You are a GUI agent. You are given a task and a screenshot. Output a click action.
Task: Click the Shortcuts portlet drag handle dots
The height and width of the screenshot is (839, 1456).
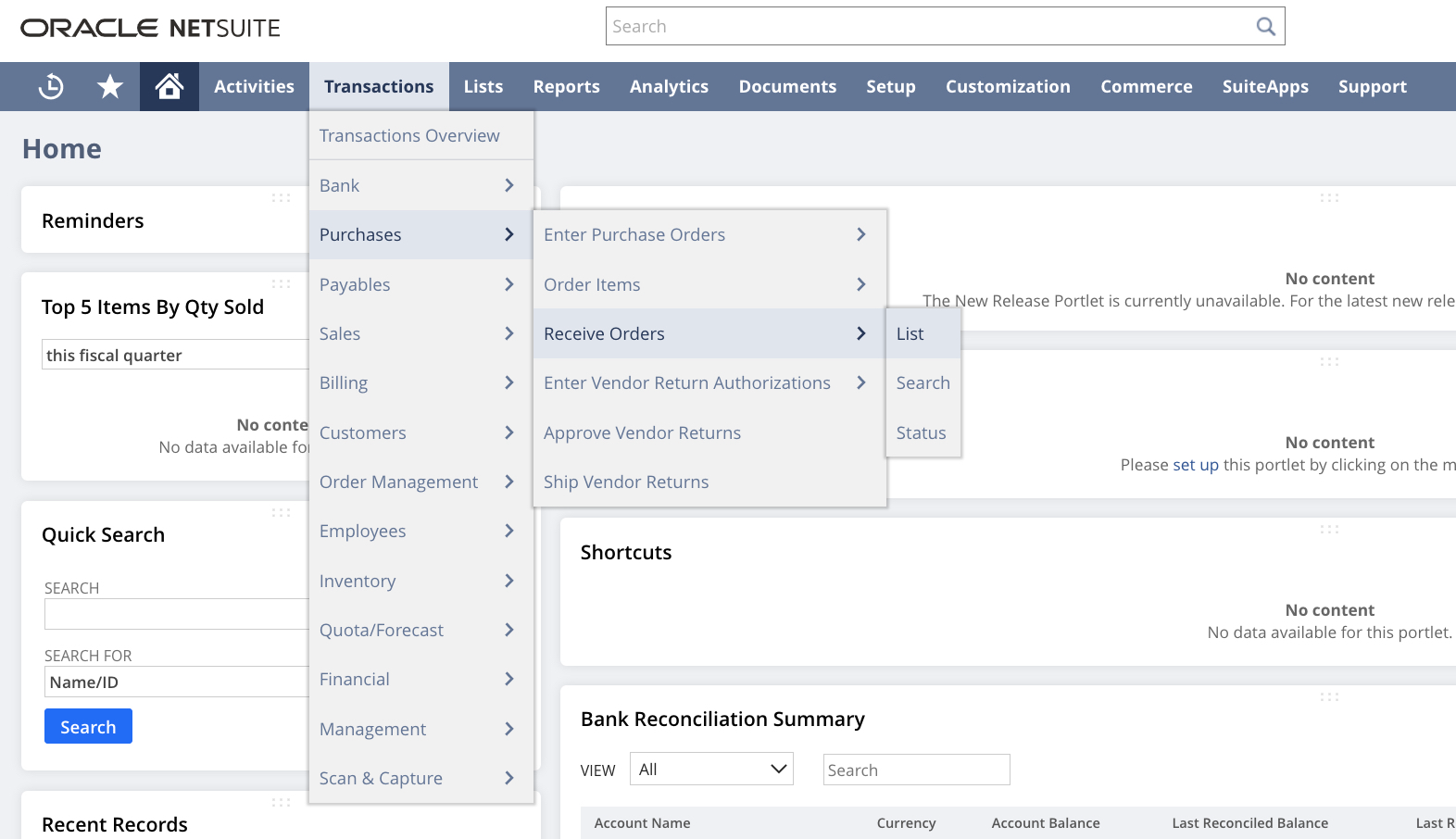tap(1329, 530)
